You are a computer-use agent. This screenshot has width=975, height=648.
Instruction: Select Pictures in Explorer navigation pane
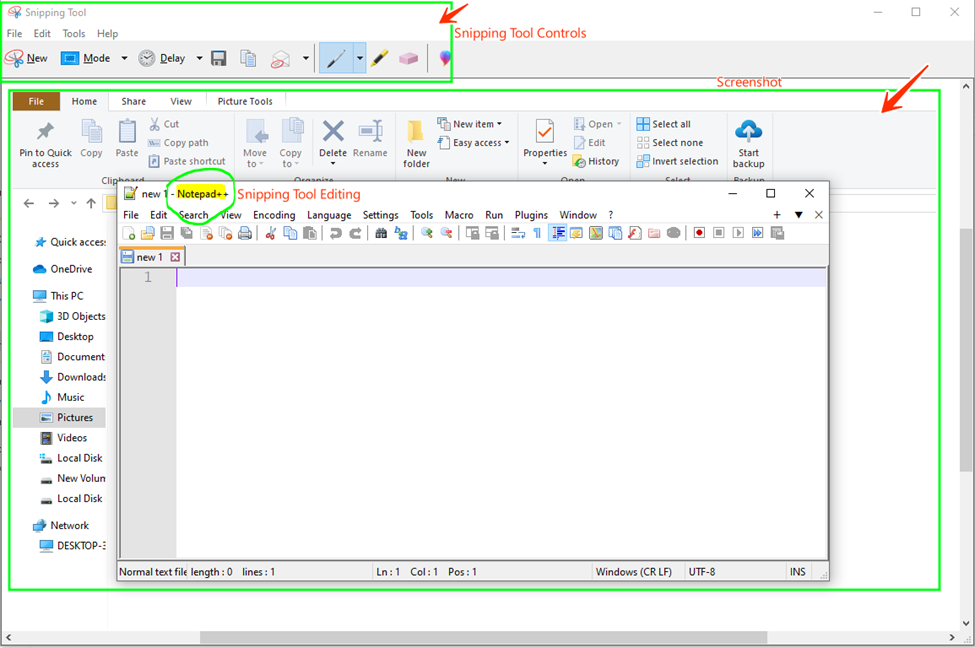[60, 417]
